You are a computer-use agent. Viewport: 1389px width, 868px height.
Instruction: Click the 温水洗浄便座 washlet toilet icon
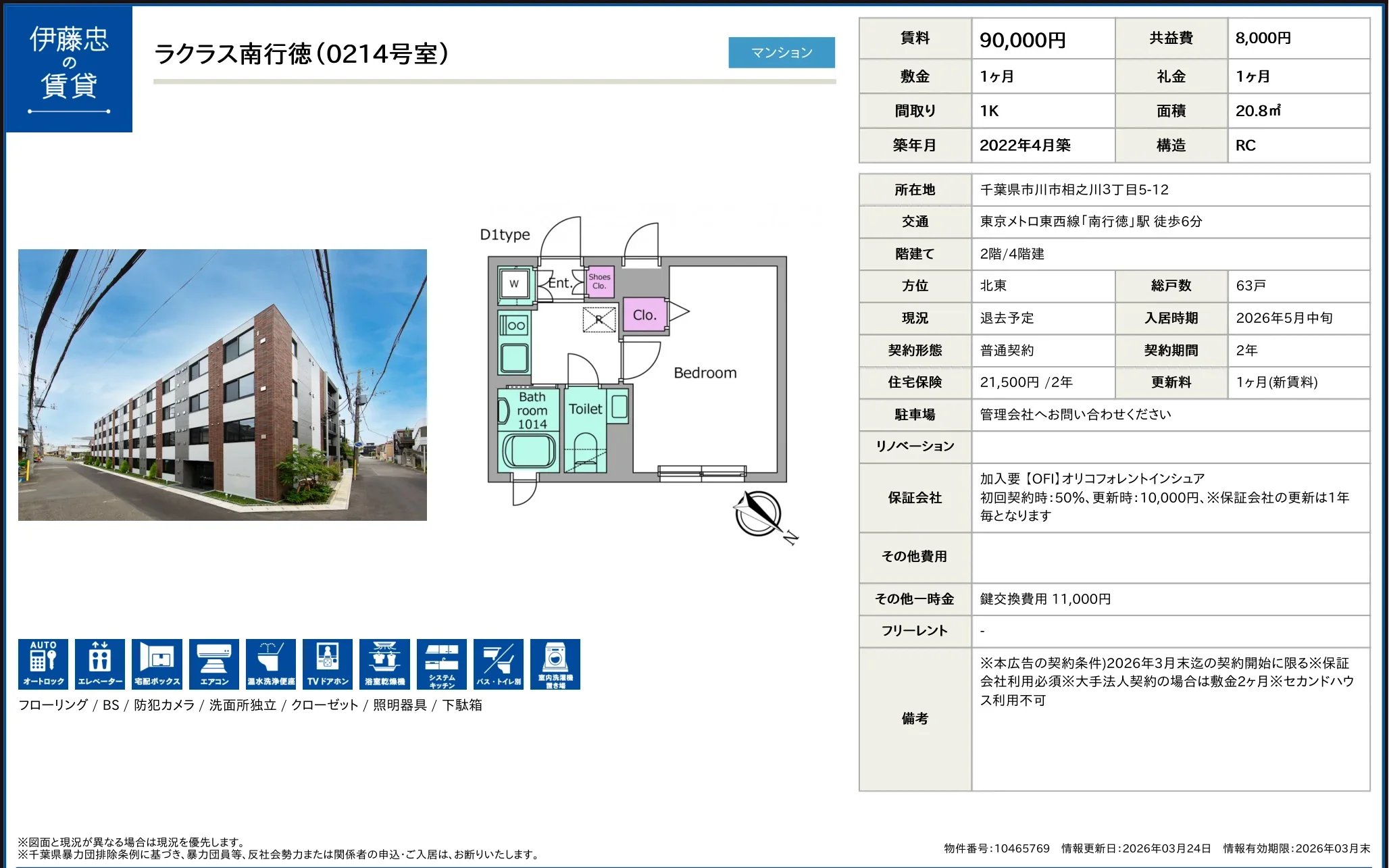tap(271, 663)
